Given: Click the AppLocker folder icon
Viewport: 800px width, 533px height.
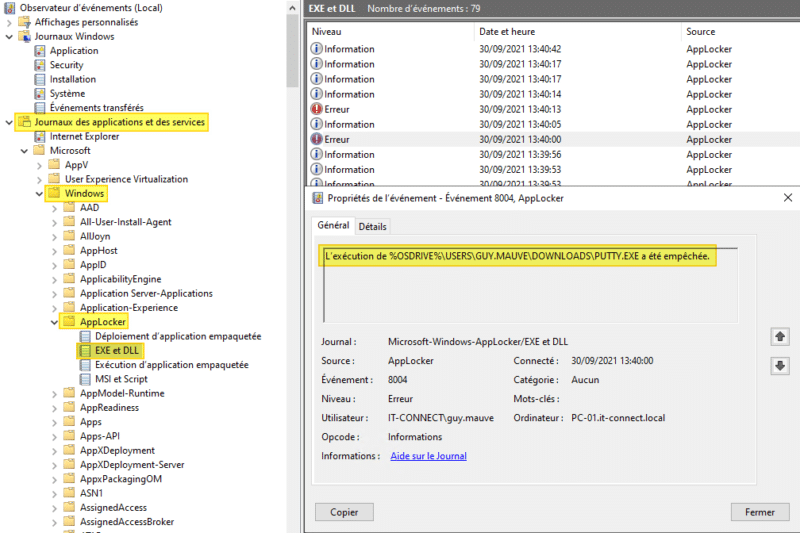Looking at the screenshot, I should coord(69,321).
